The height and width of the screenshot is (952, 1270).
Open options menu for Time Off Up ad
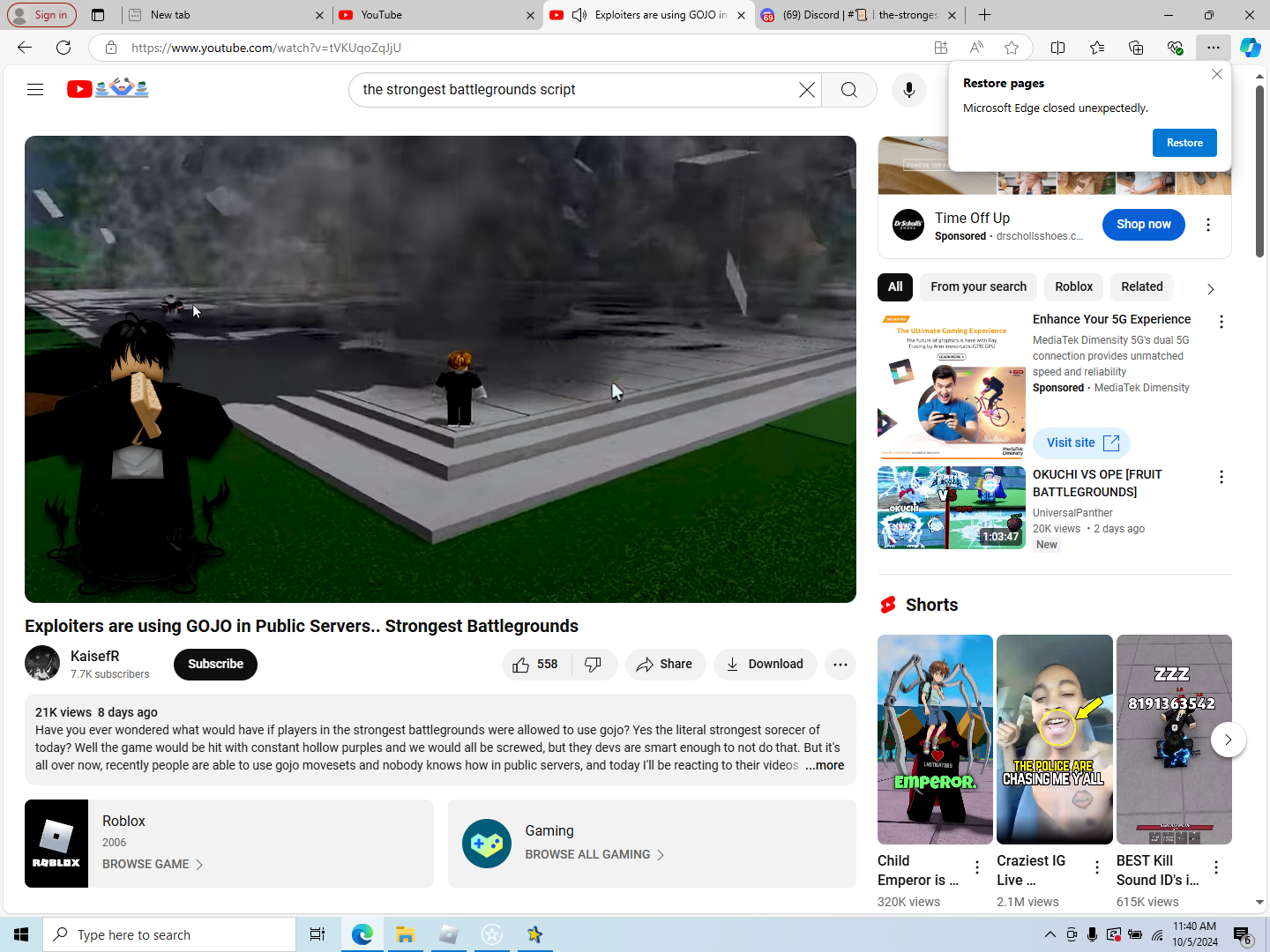[x=1208, y=225]
